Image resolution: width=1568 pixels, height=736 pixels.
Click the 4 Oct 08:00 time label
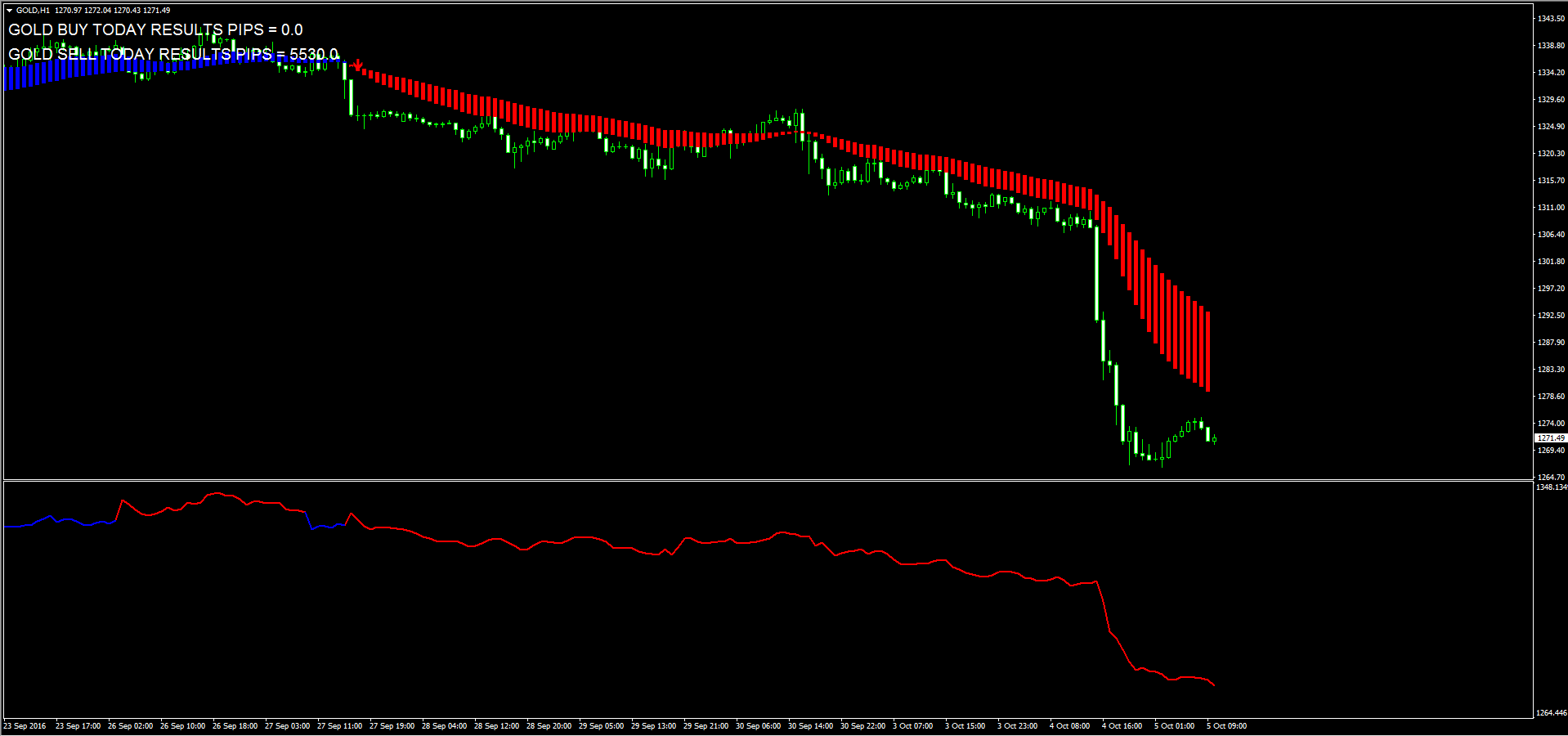[1069, 726]
